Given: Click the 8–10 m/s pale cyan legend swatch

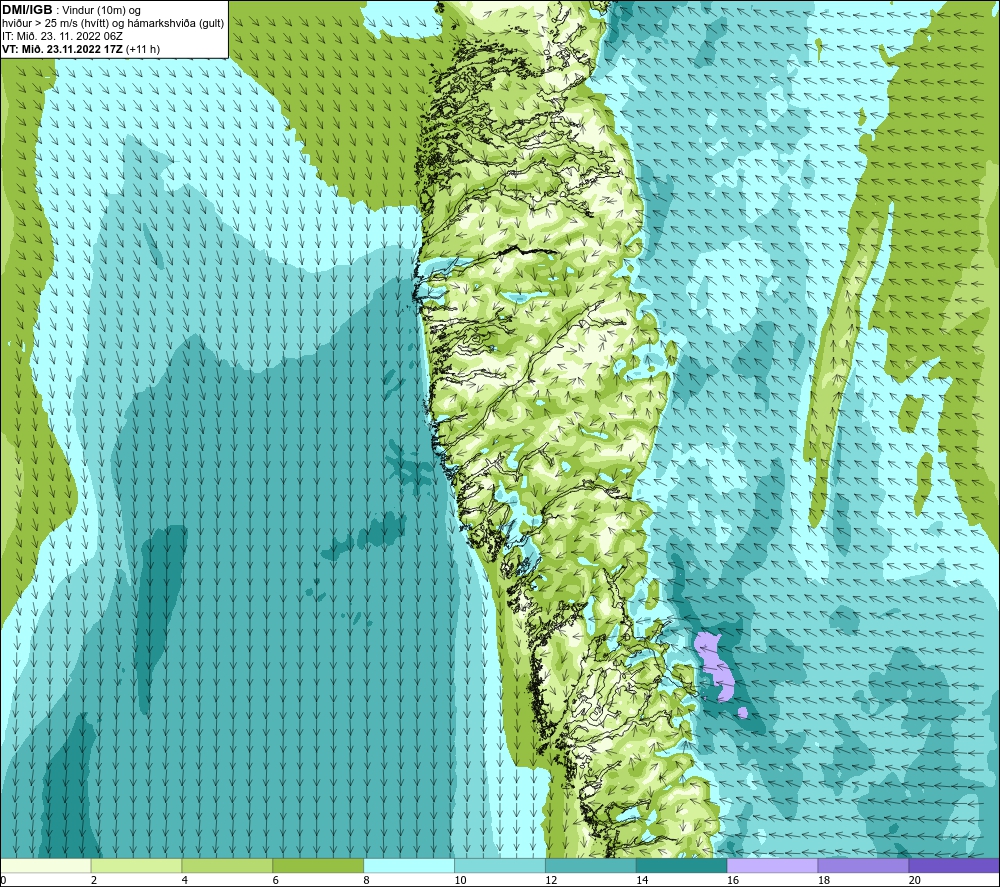Looking at the screenshot, I should [x=409, y=865].
